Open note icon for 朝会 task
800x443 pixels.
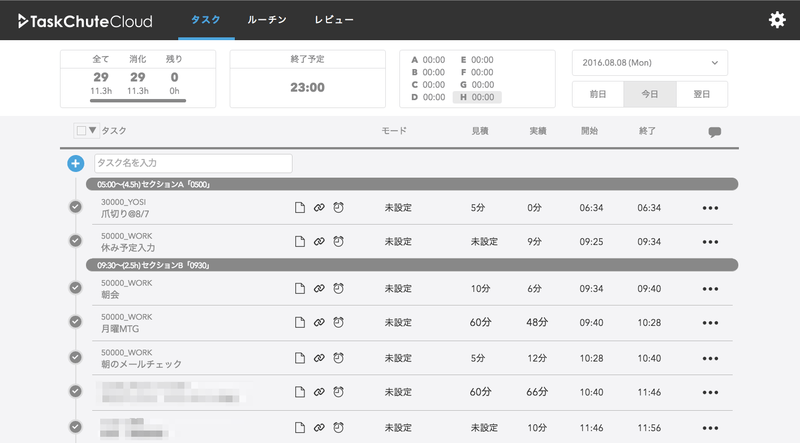300,288
